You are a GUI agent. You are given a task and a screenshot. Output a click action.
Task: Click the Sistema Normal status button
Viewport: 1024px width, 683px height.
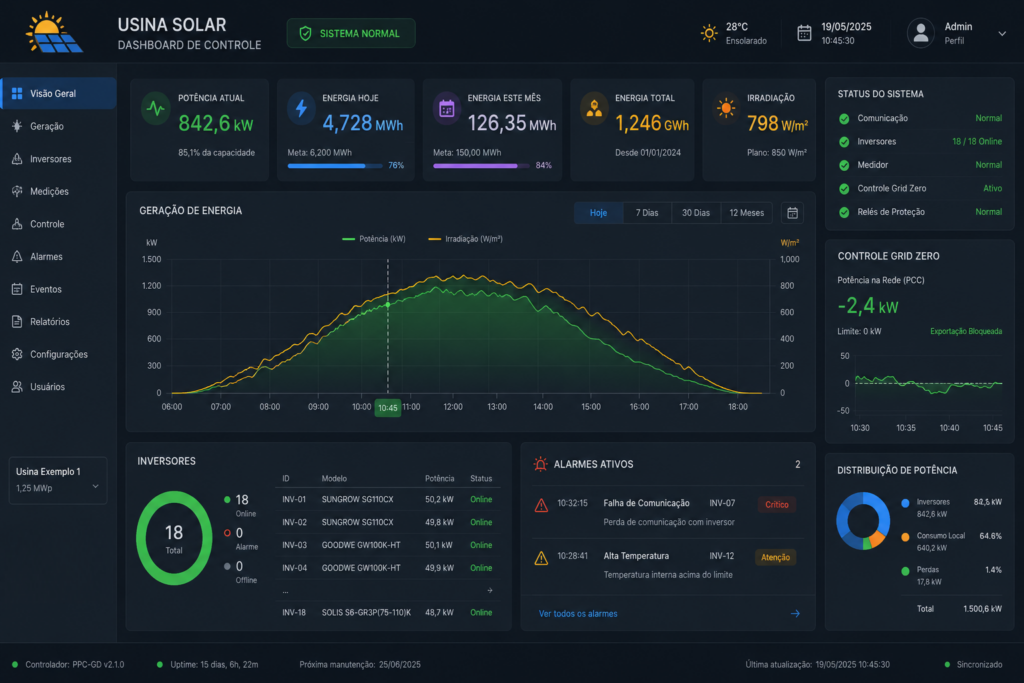point(351,33)
